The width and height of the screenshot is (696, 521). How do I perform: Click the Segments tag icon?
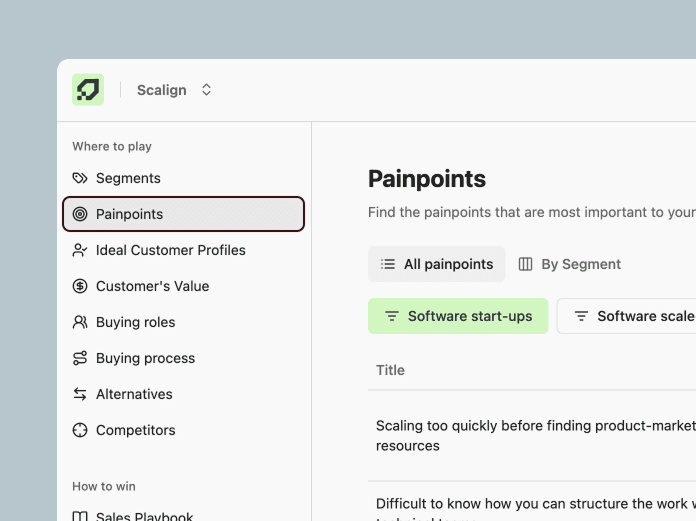coord(80,178)
